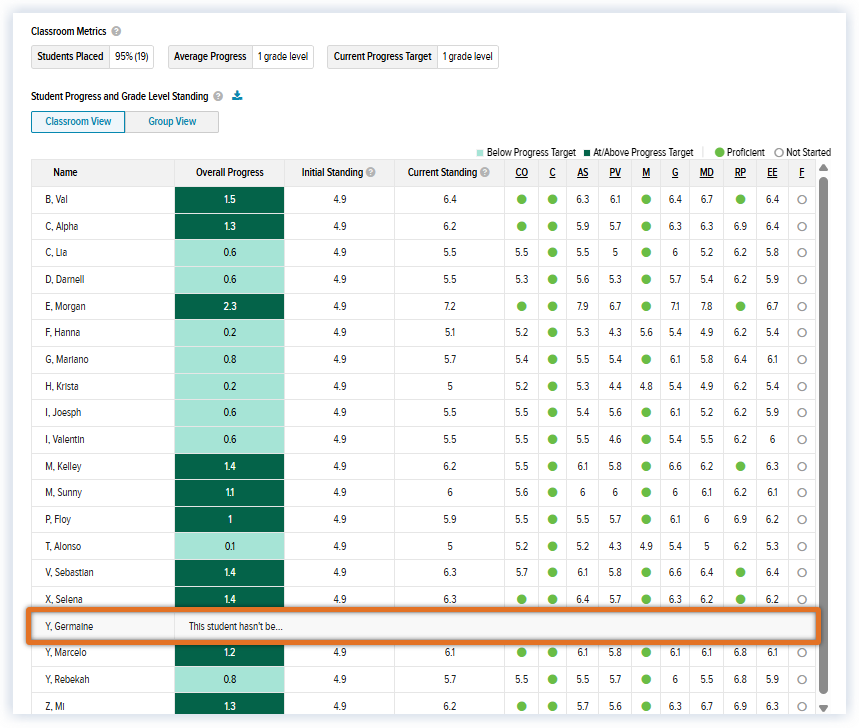Click Val B's green proficient dot under CO
The height and width of the screenshot is (728, 859).
(x=522, y=200)
